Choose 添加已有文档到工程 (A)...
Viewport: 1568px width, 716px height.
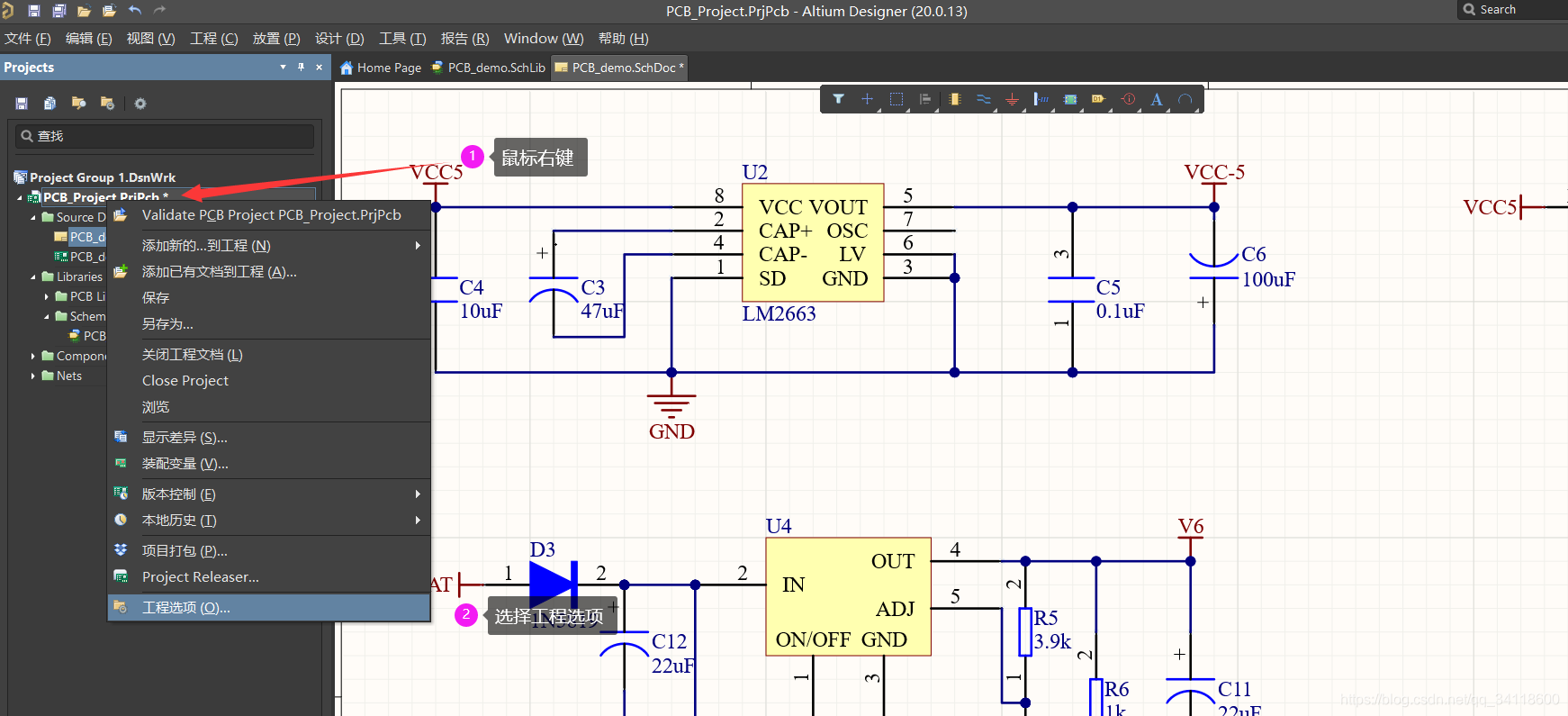268,271
